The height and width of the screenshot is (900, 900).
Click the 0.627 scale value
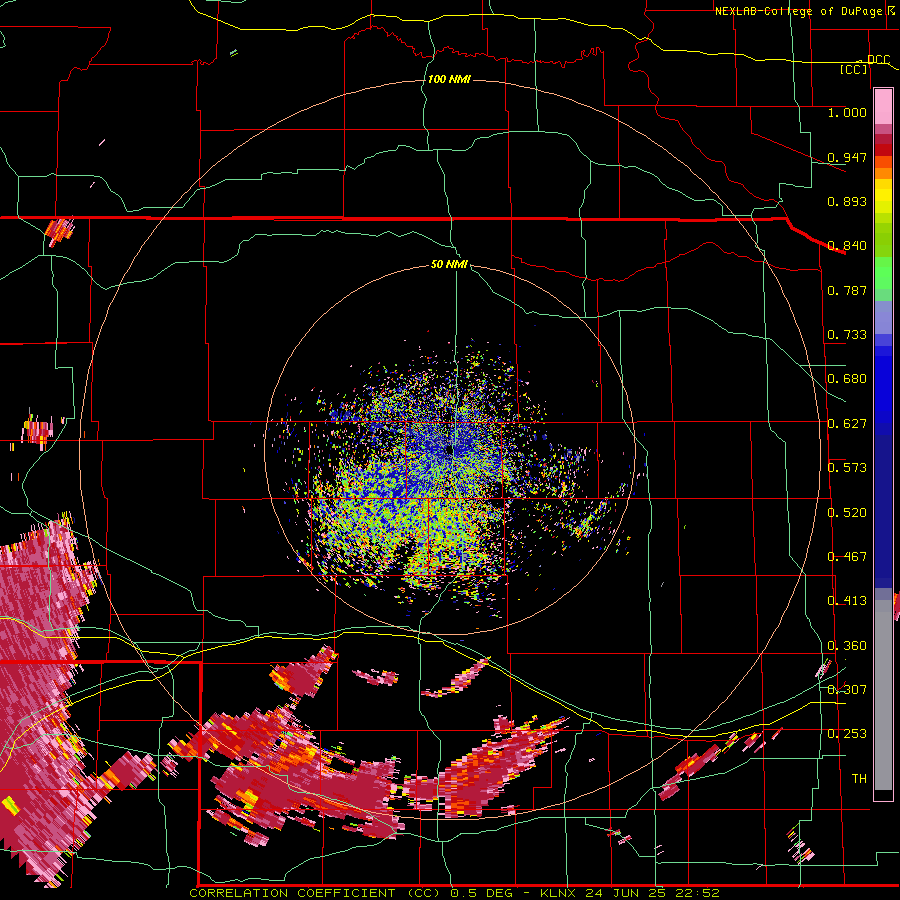coord(847,424)
